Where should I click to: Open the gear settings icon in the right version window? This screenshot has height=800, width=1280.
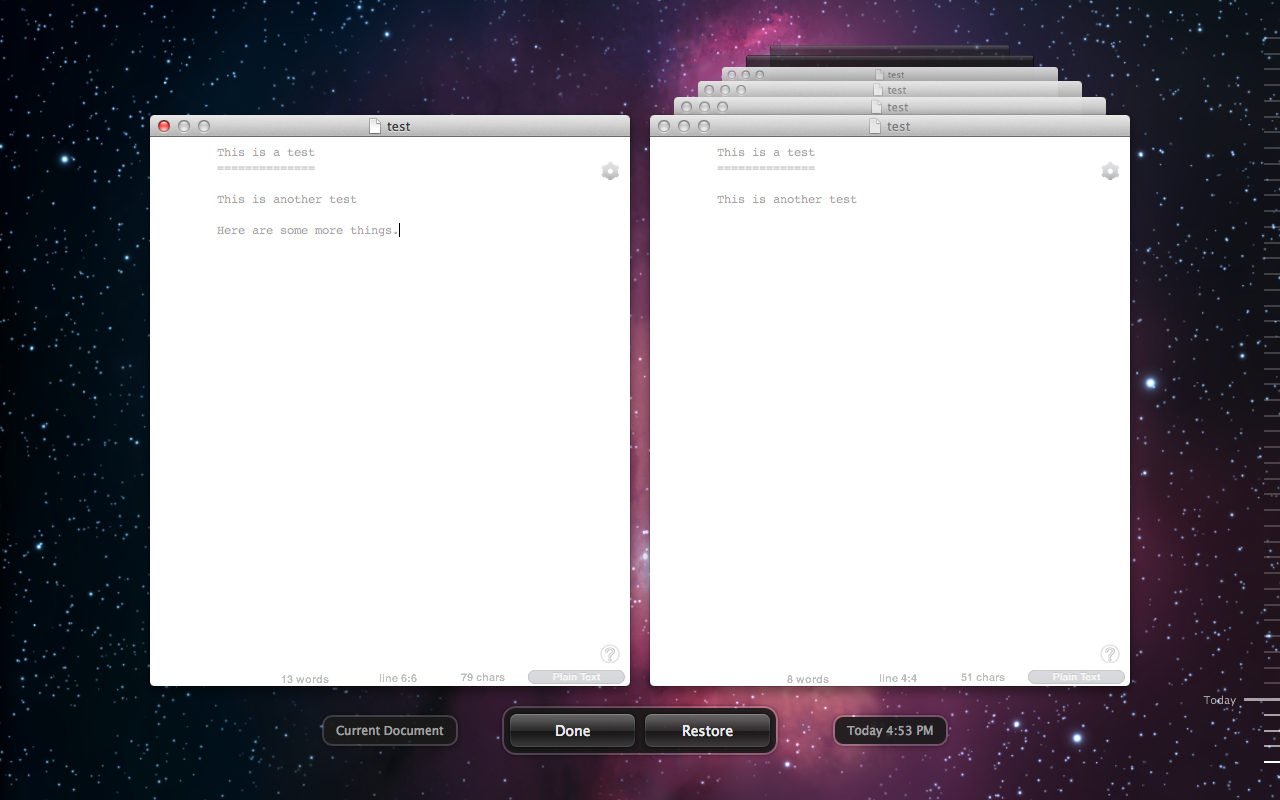point(1110,171)
